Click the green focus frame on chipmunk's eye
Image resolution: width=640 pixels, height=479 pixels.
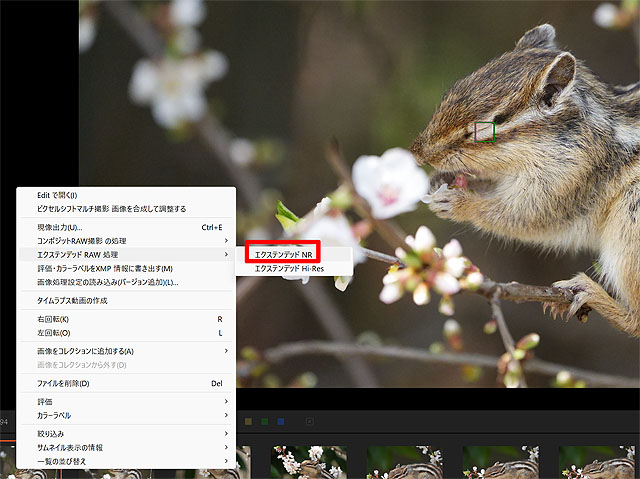485,131
